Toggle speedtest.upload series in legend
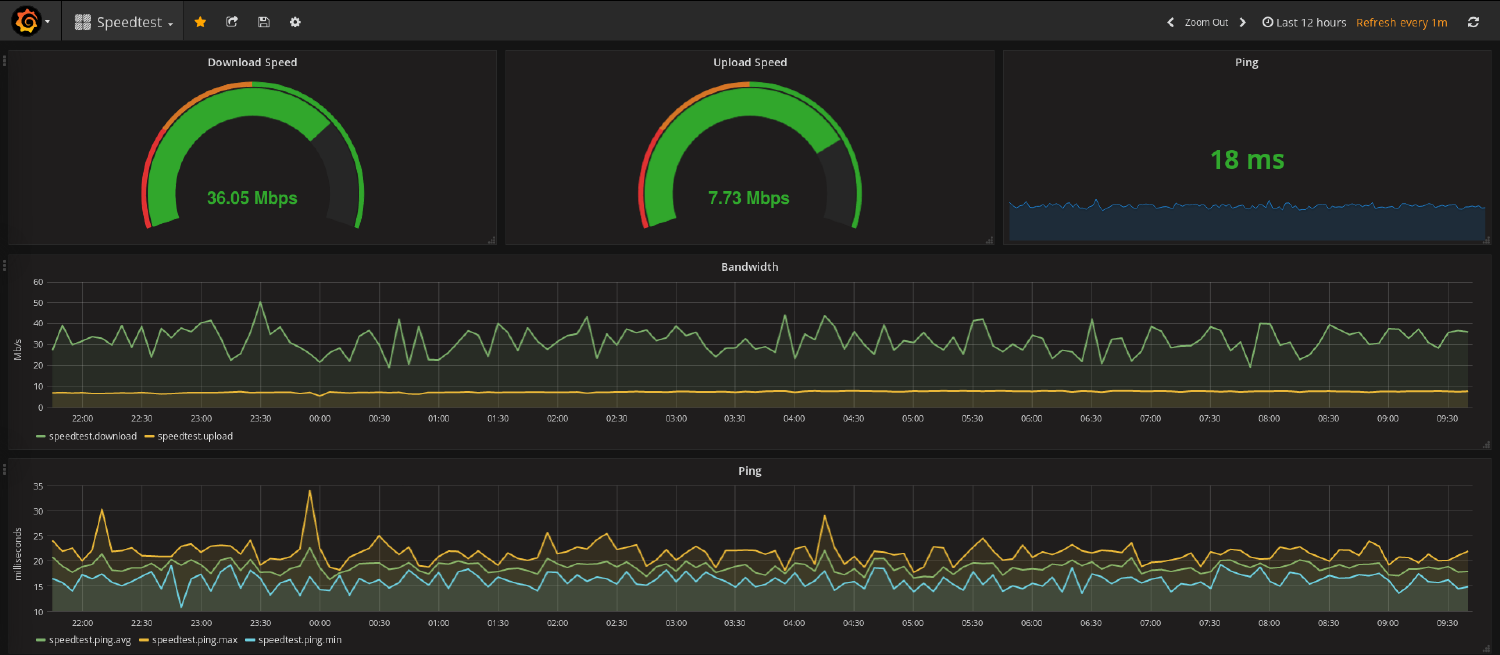 tap(194, 436)
